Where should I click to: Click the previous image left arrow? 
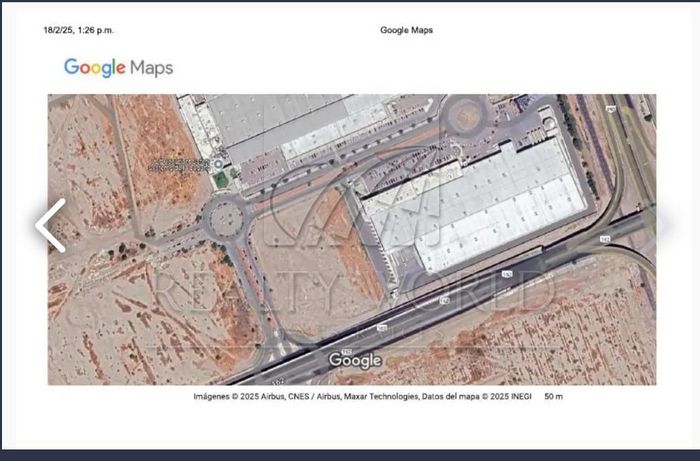(x=50, y=225)
